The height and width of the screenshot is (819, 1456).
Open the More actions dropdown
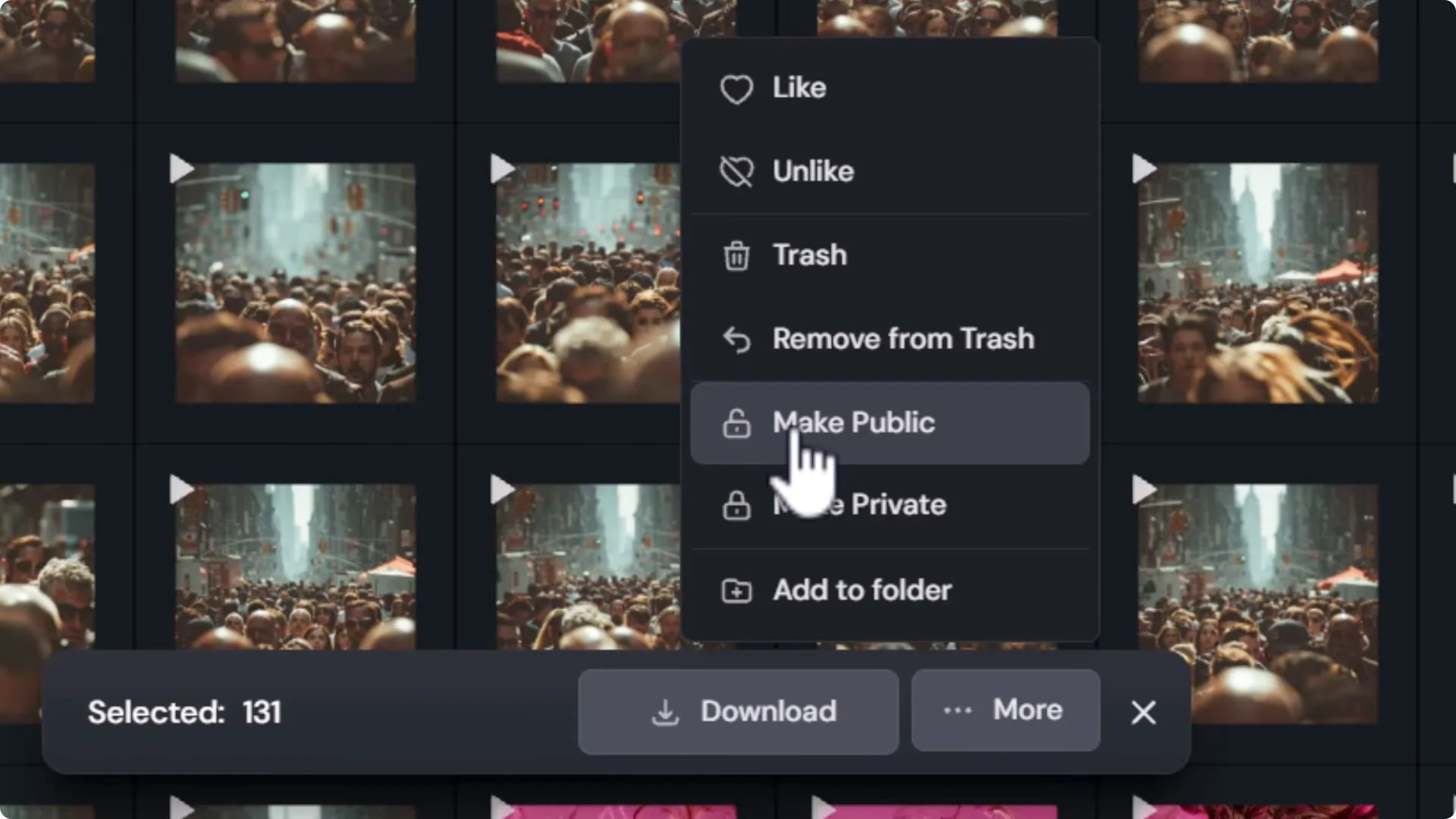(1005, 711)
